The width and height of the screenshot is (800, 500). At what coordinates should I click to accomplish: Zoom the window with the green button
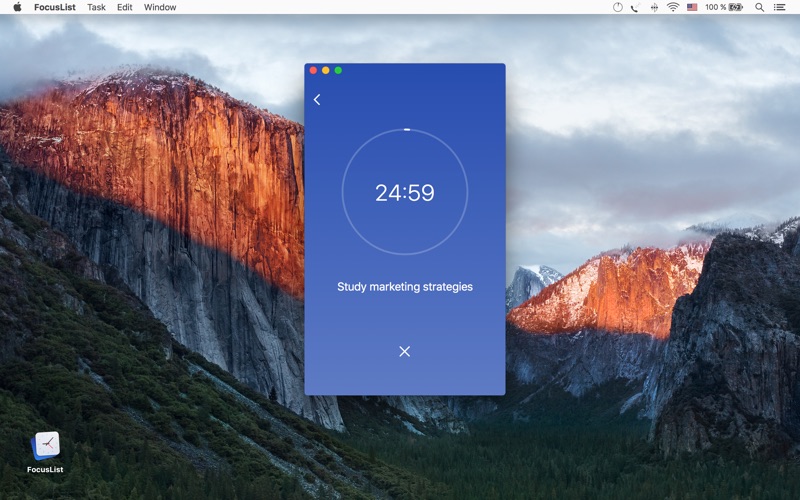[338, 70]
